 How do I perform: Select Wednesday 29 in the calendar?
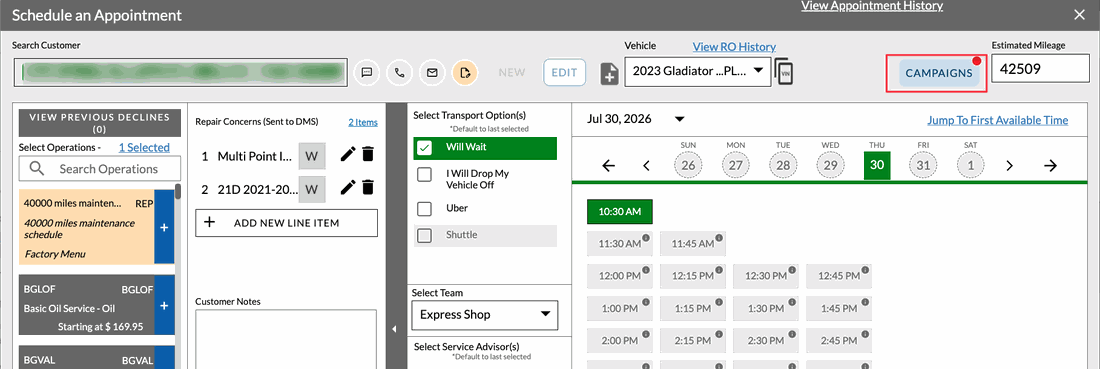pyautogui.click(x=830, y=166)
